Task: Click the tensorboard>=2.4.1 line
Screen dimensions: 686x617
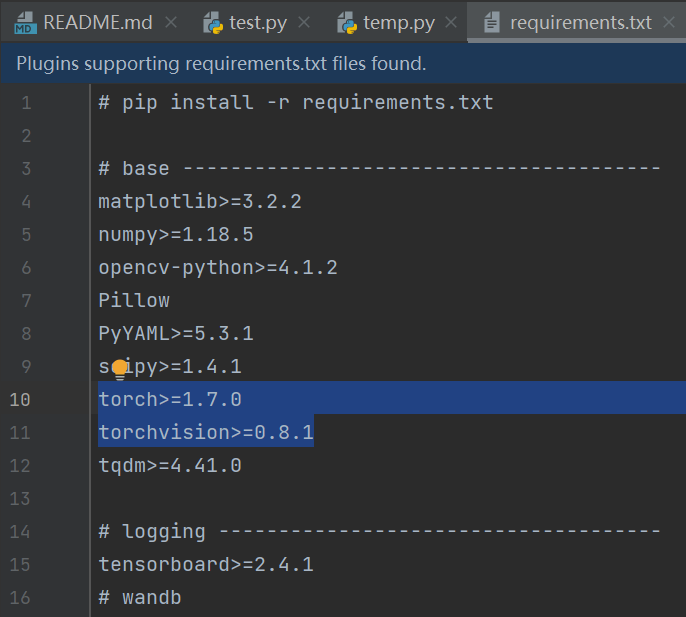Action: click(206, 564)
